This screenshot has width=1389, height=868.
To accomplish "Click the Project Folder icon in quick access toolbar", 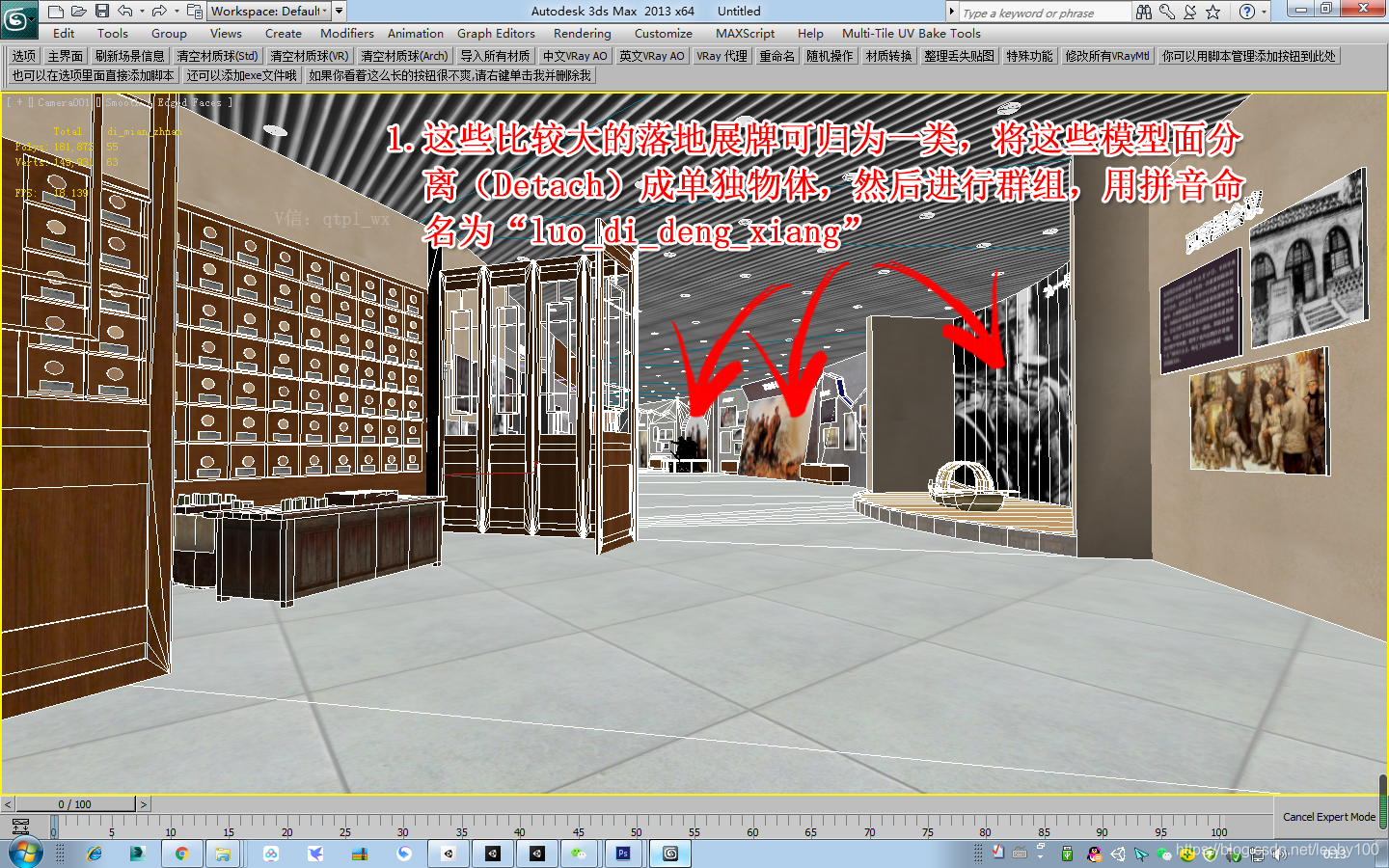I will [x=194, y=12].
